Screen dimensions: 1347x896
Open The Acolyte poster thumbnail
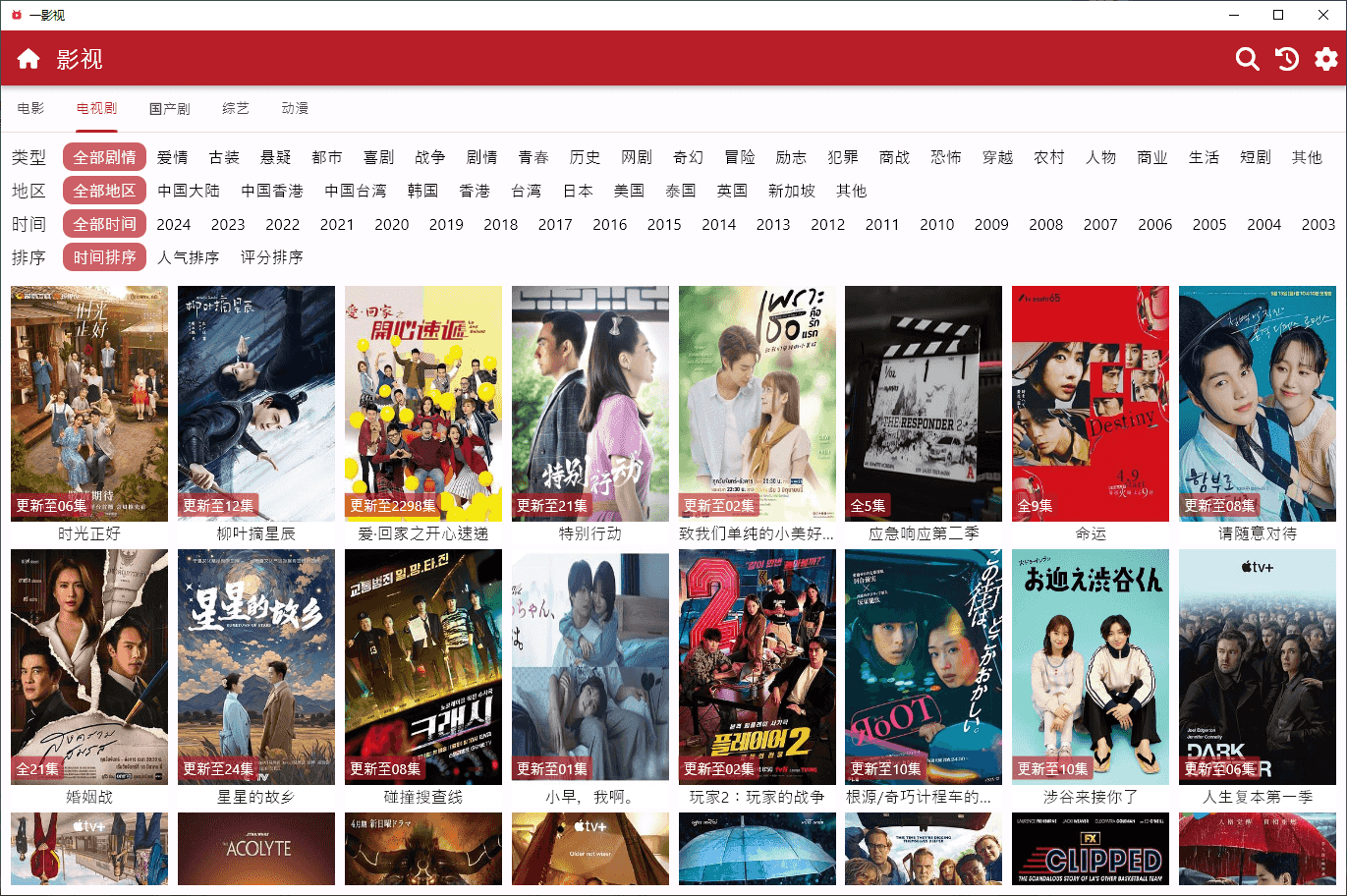click(256, 849)
